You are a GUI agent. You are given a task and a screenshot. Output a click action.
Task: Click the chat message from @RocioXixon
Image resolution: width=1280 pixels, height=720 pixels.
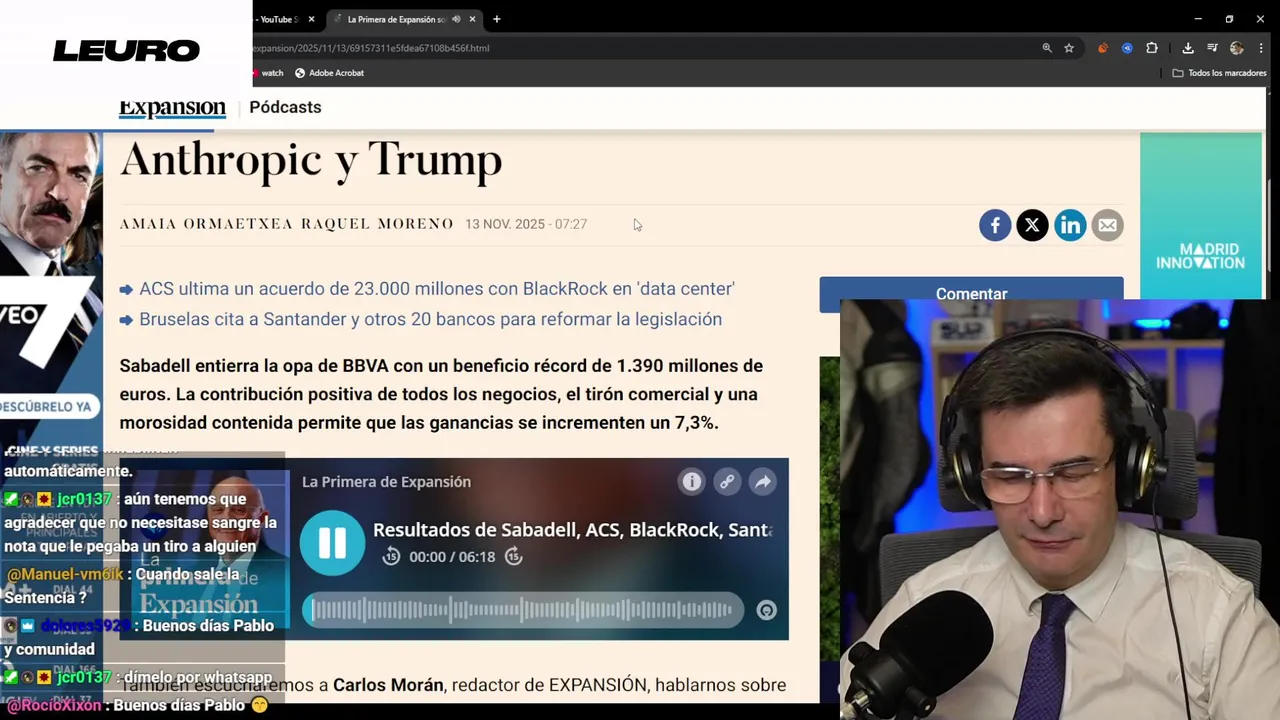tap(139, 705)
